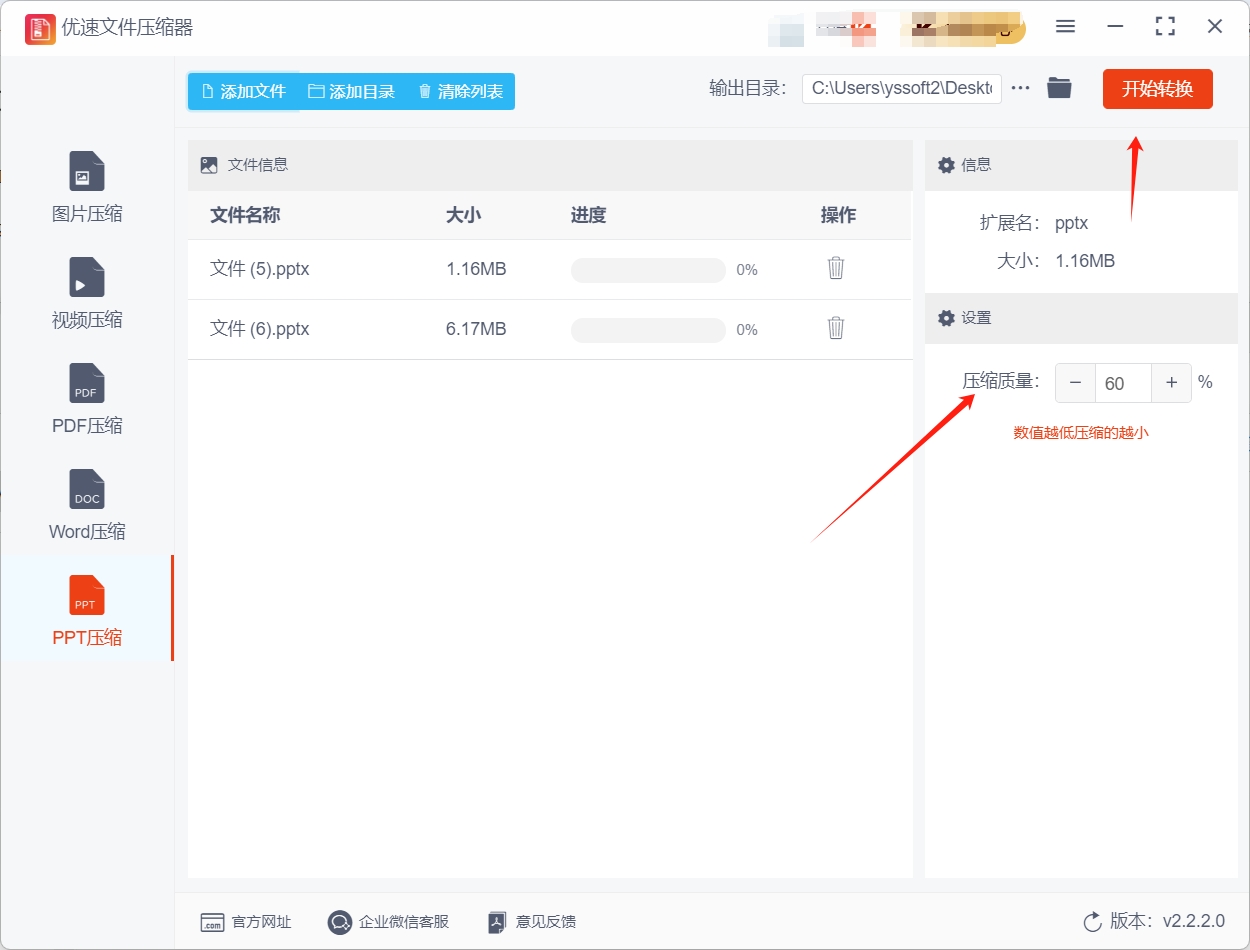Screen dimensions: 1250x950
Task: Select the 文件 (5).pptx file name
Action: [x=260, y=269]
